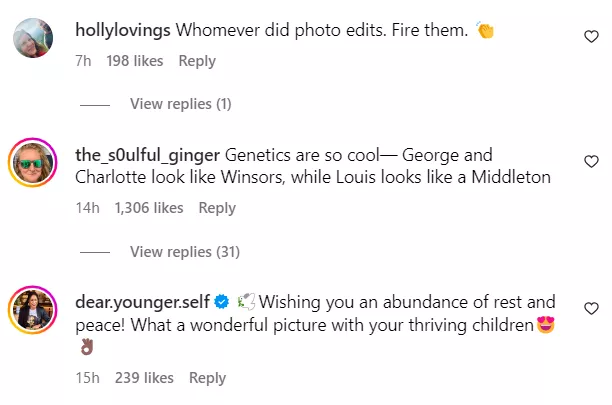
Task: Reply to dear.younger.self's comment
Action: 207,378
